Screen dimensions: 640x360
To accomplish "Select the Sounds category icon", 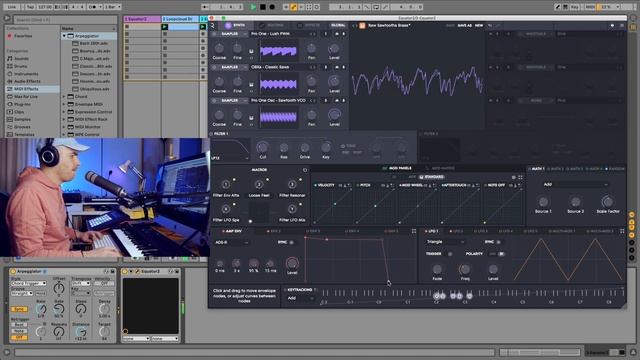I will pyautogui.click(x=10, y=58).
